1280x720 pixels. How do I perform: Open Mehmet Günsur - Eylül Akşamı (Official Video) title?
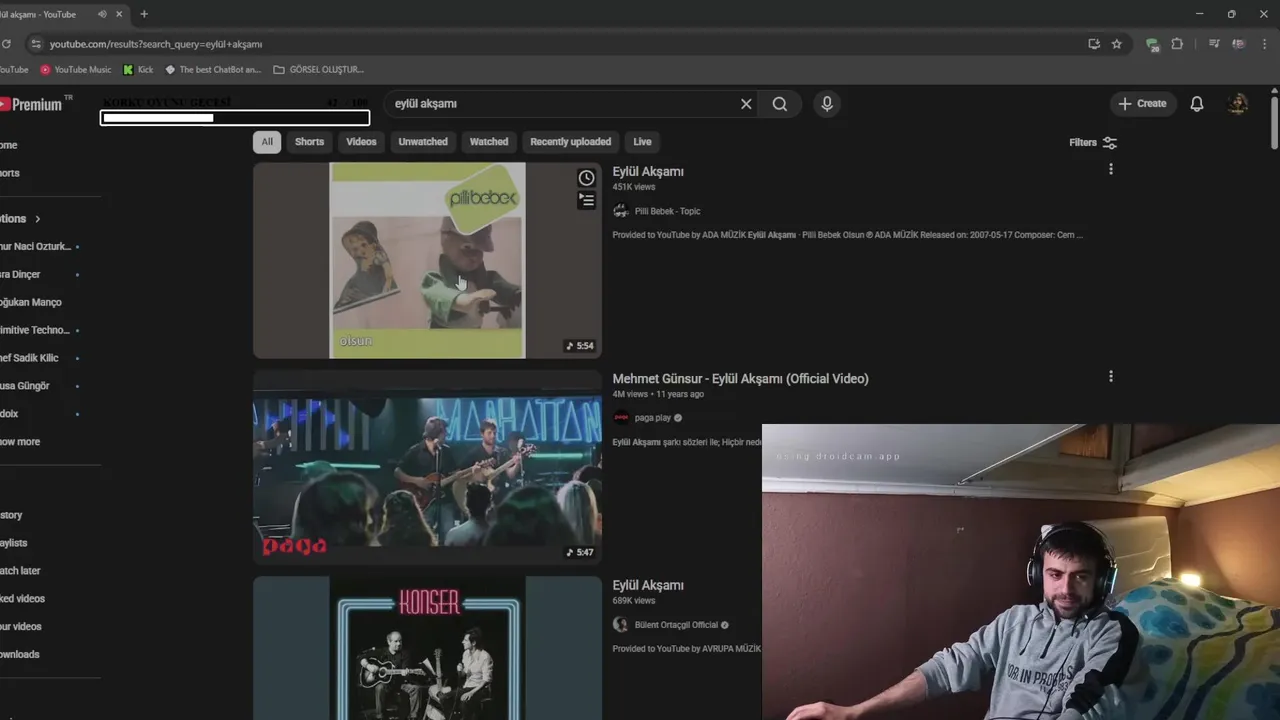(740, 379)
